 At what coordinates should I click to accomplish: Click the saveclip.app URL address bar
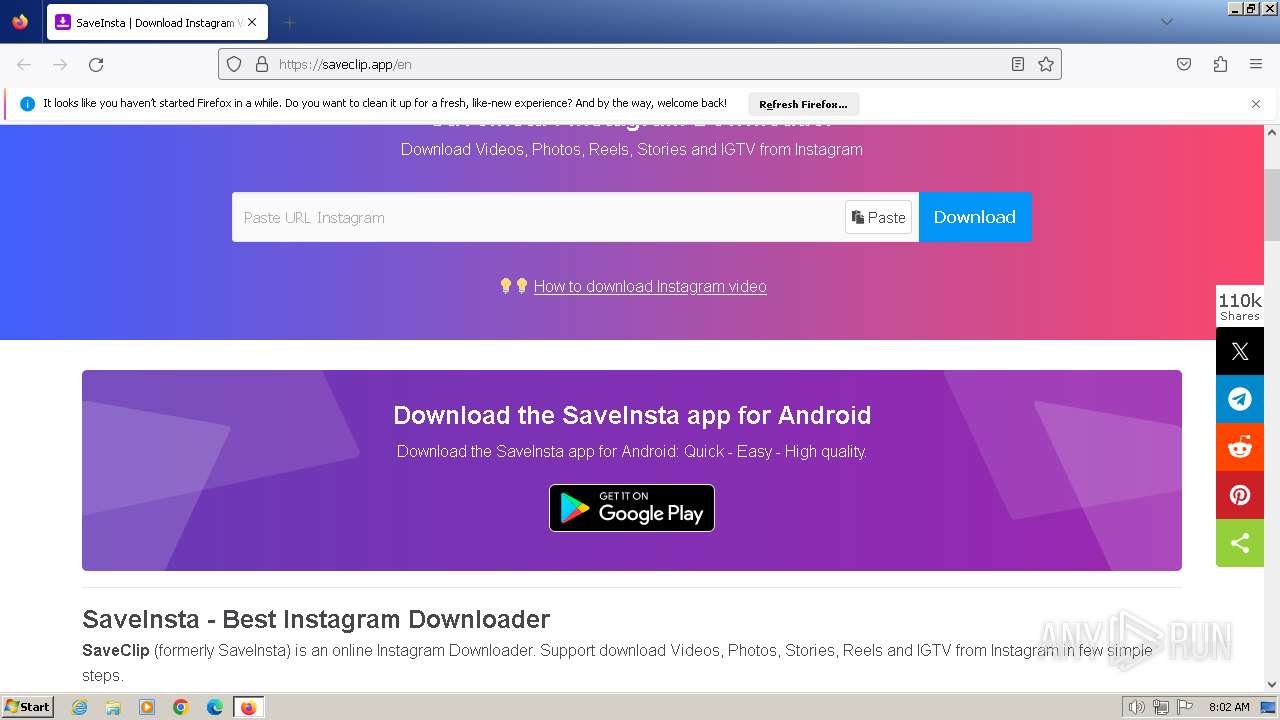tap(640, 64)
